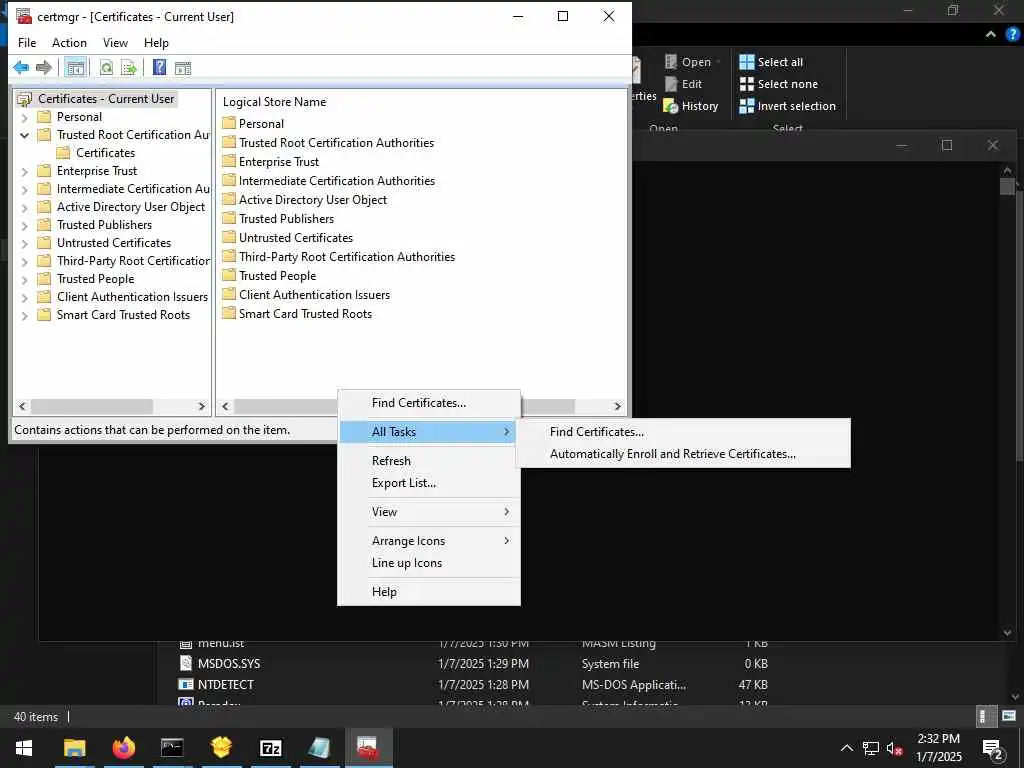1024x768 pixels.
Task: Open the notification center icon
Action: click(993, 750)
